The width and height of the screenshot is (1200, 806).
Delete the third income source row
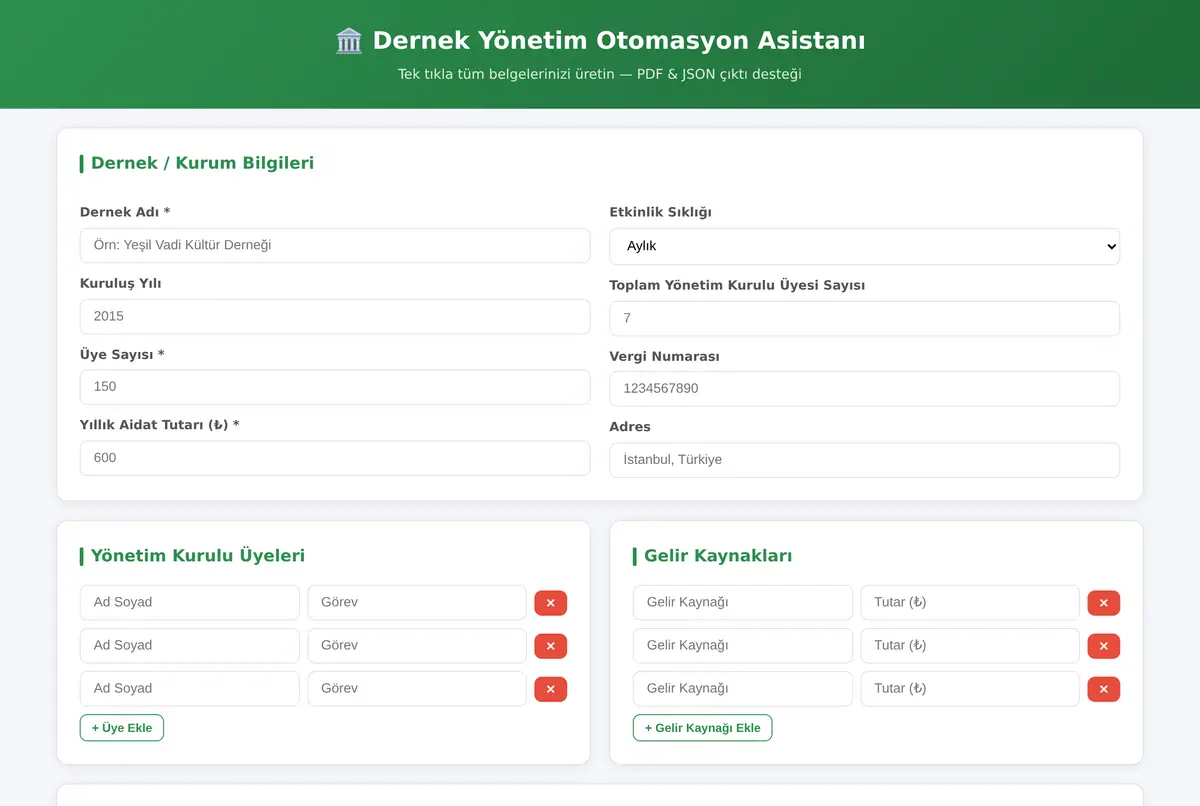click(x=1104, y=689)
